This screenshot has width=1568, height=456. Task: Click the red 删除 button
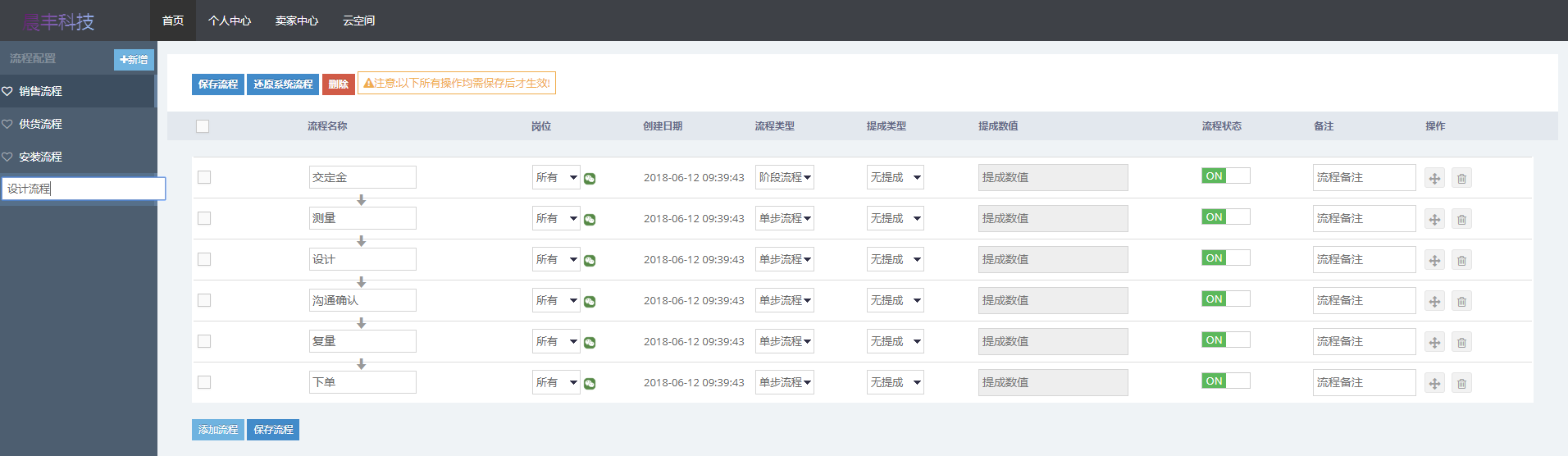[339, 84]
